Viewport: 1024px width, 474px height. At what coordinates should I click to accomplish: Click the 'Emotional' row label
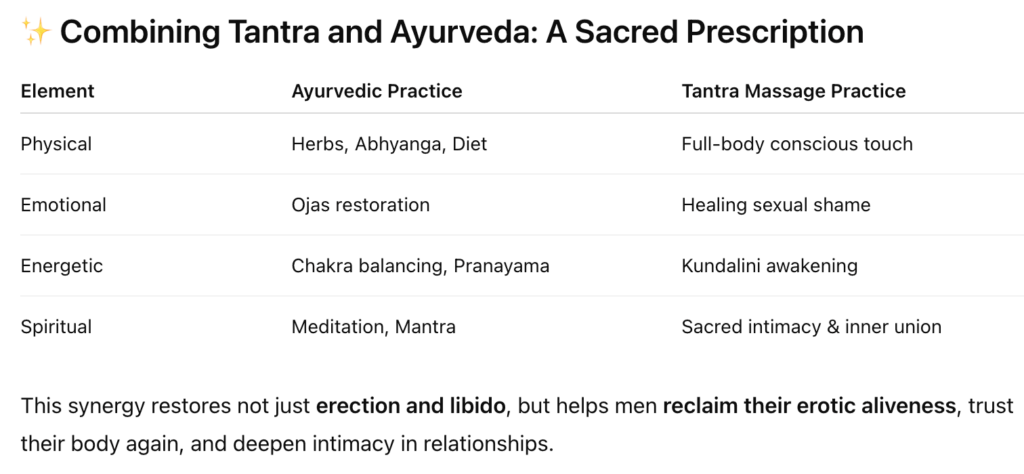point(63,205)
